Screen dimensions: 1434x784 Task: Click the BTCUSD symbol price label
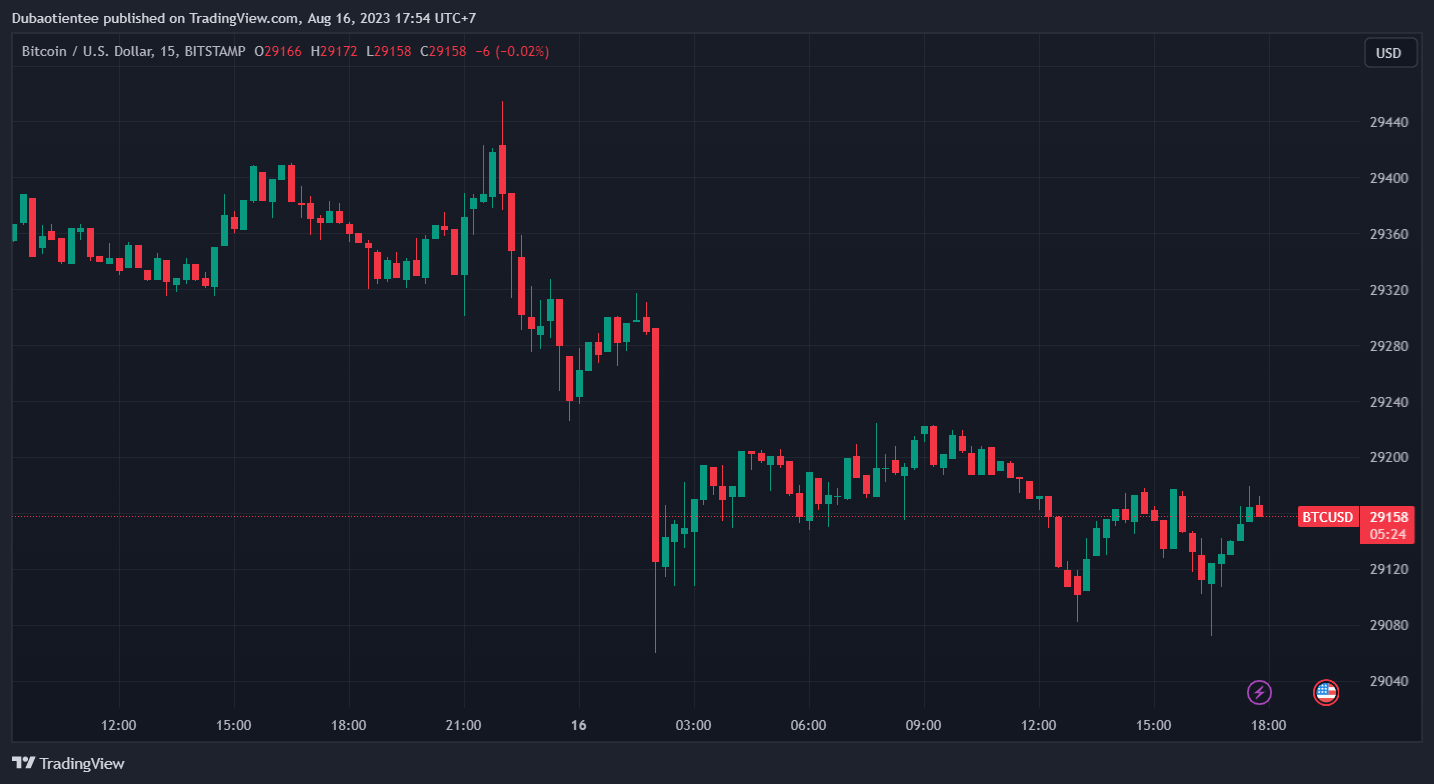click(1327, 517)
